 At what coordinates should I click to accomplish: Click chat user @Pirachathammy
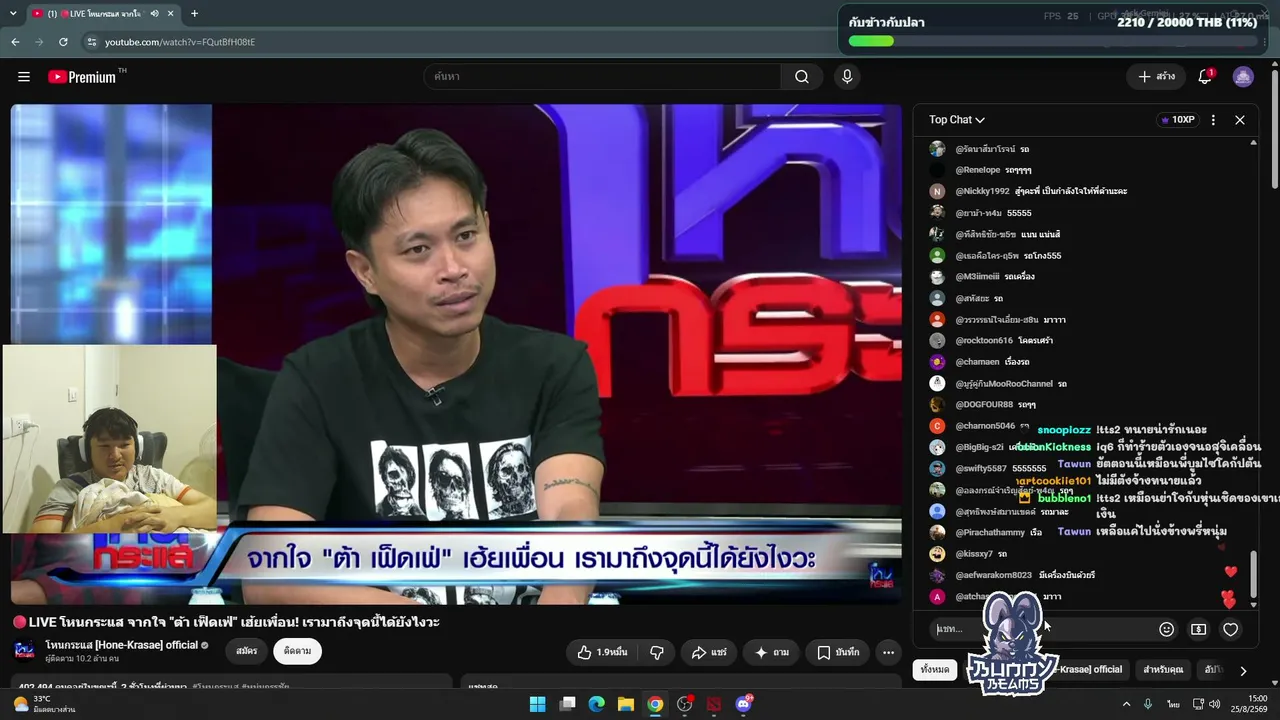coord(990,533)
